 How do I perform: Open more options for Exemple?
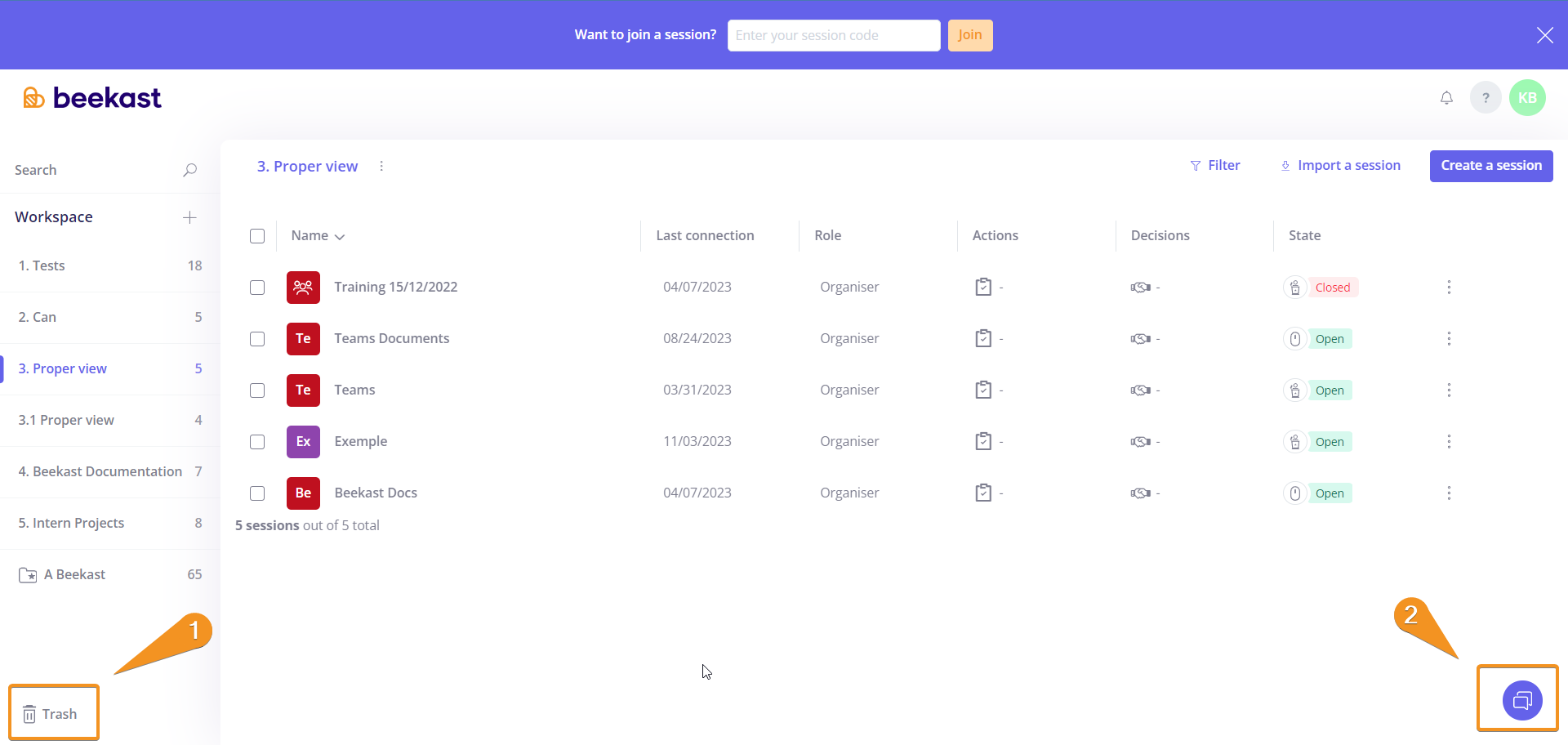pos(1449,441)
